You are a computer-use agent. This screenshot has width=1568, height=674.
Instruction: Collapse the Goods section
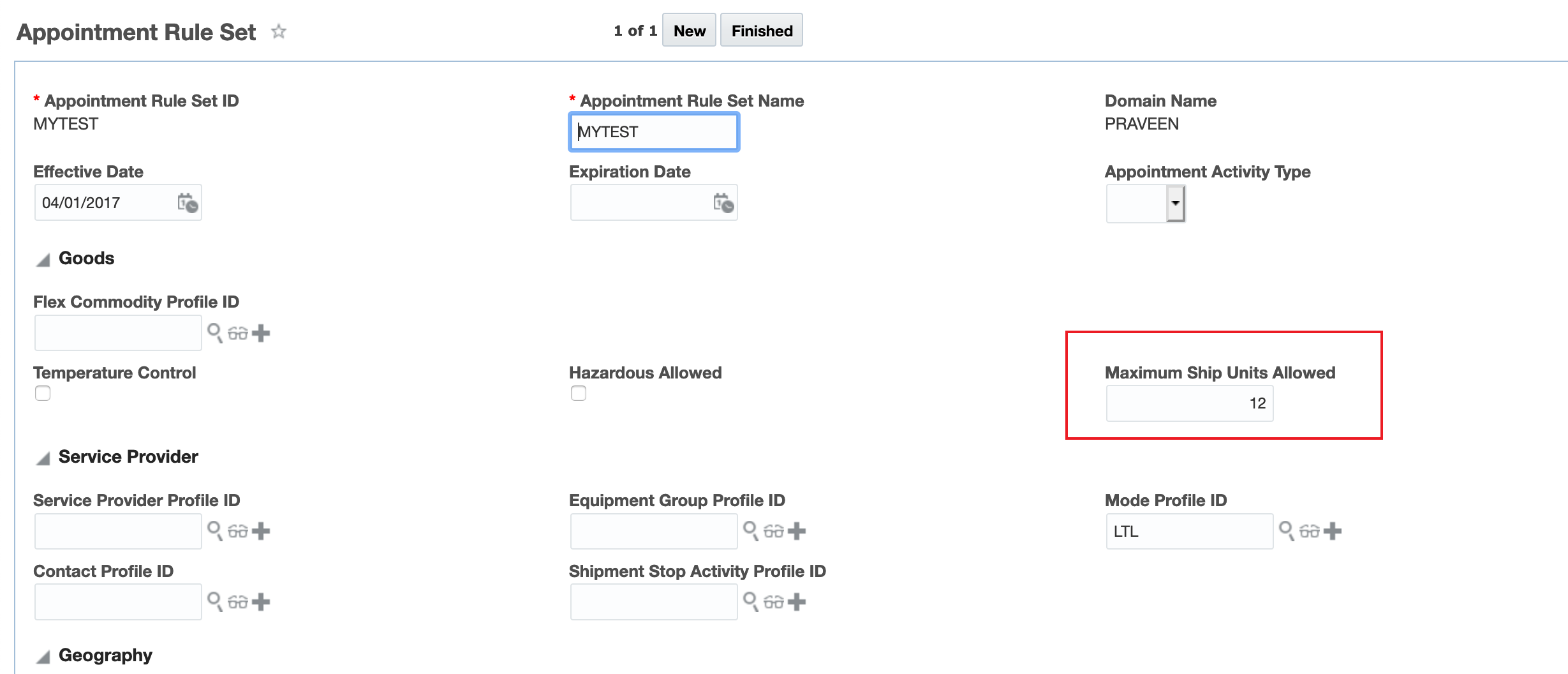(43, 260)
